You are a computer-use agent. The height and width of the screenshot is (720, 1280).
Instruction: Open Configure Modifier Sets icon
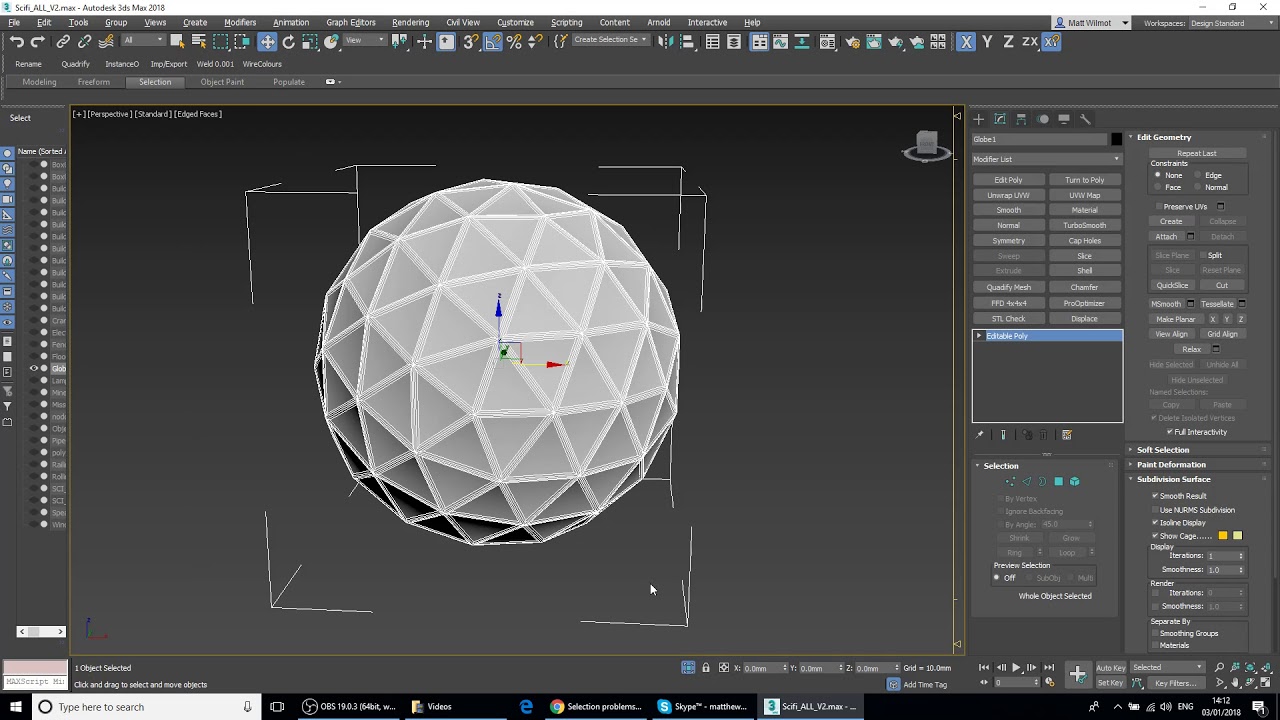(x=1067, y=435)
